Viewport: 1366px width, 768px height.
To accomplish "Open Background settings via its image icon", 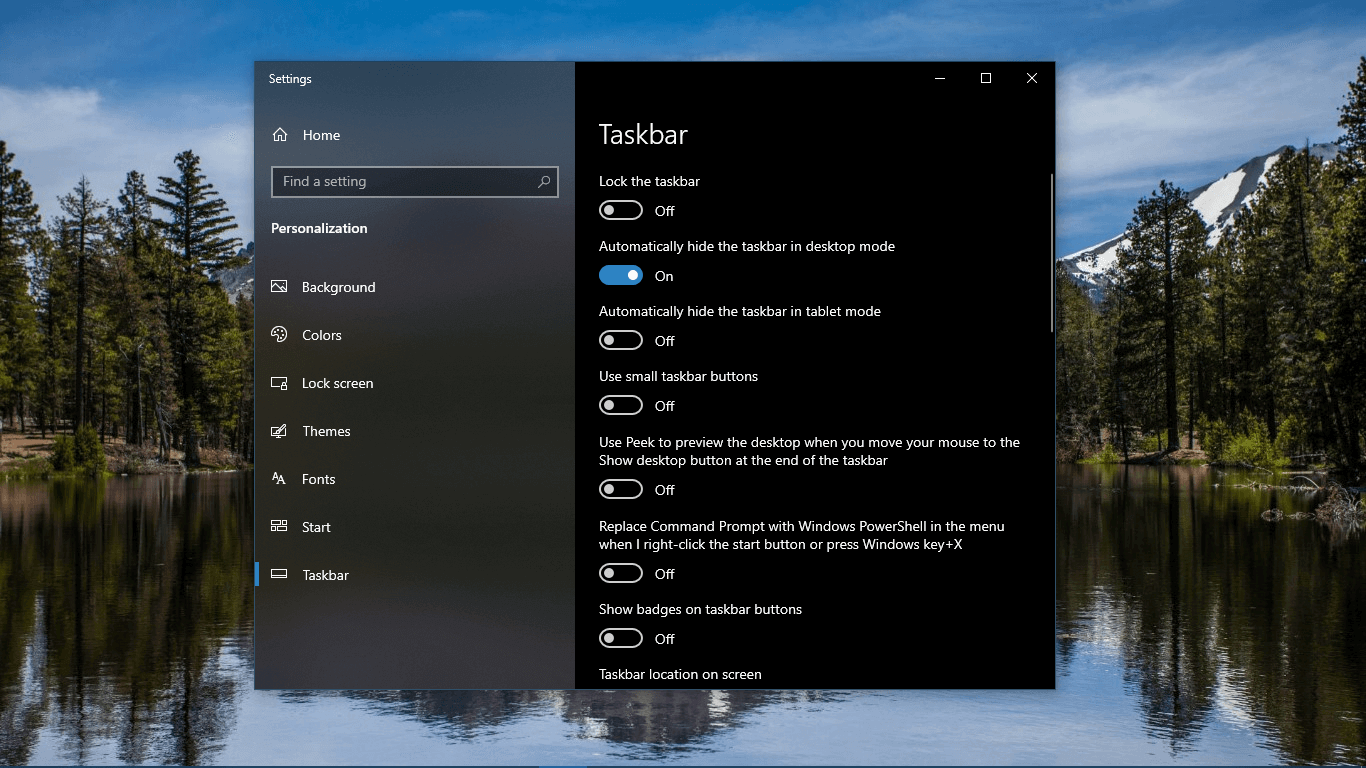I will pyautogui.click(x=278, y=287).
